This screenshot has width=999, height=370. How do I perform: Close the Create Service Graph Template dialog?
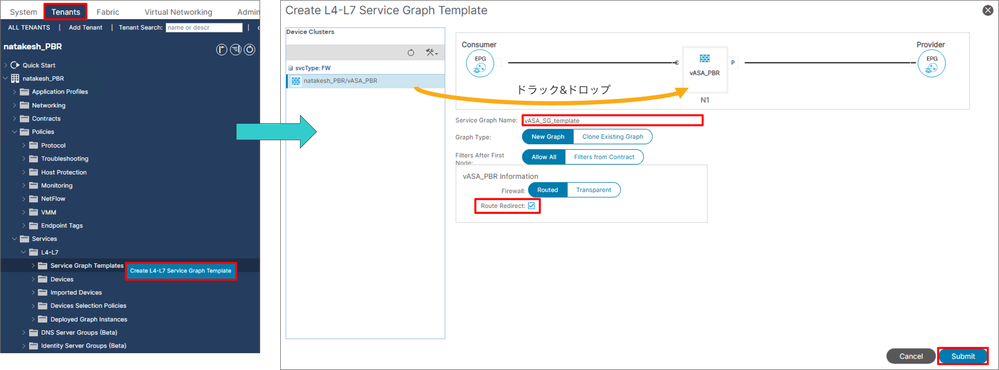coord(988,10)
